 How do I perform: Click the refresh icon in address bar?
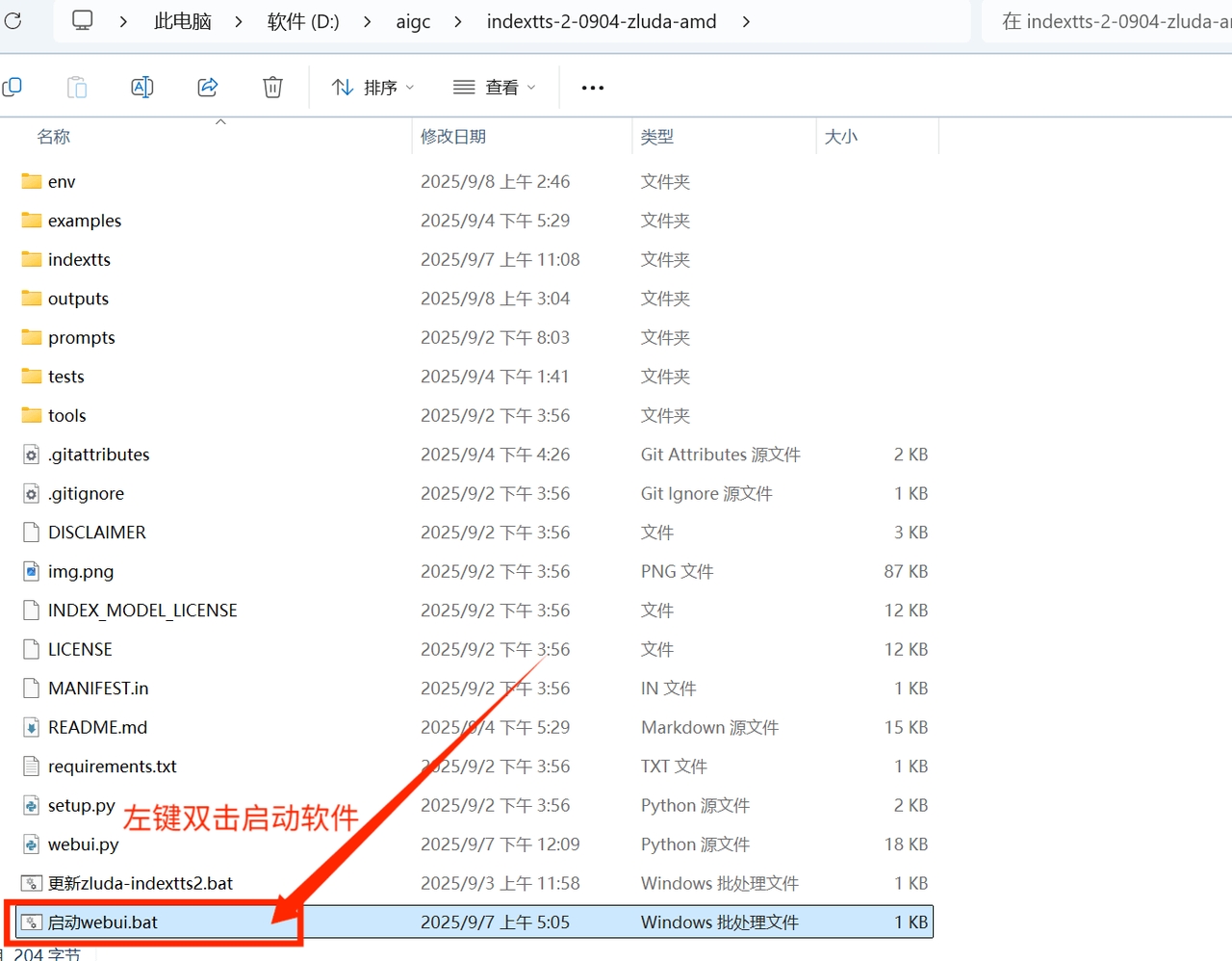pos(13,20)
